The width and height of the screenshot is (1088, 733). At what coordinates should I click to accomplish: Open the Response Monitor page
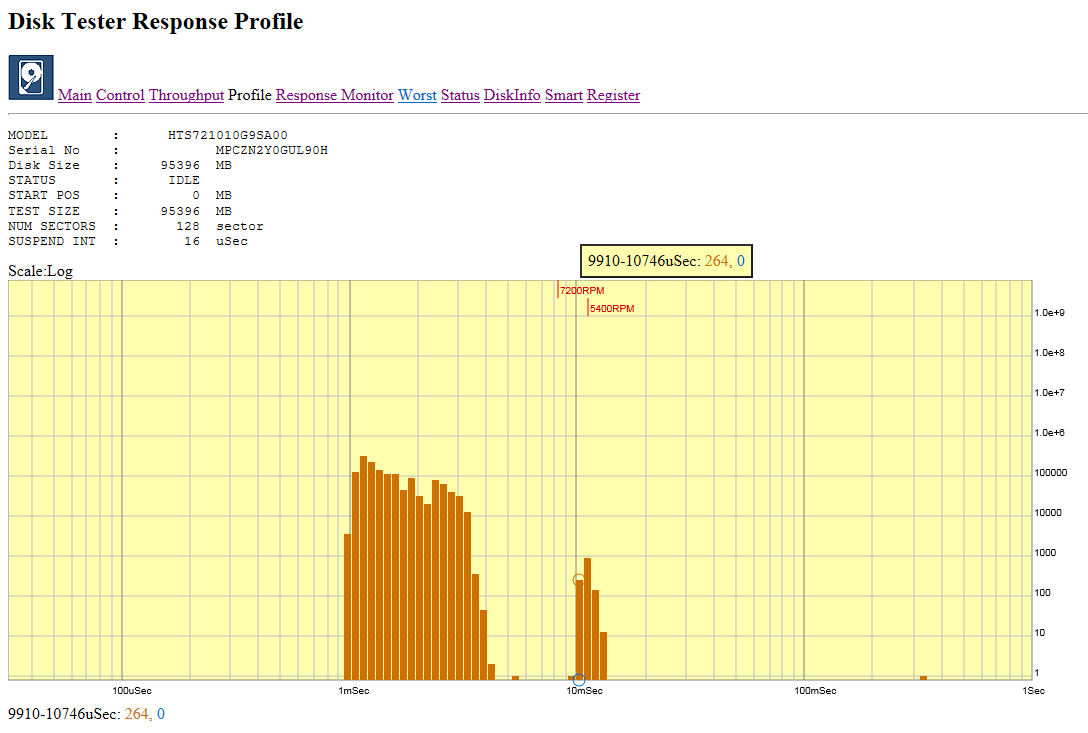pyautogui.click(x=334, y=96)
